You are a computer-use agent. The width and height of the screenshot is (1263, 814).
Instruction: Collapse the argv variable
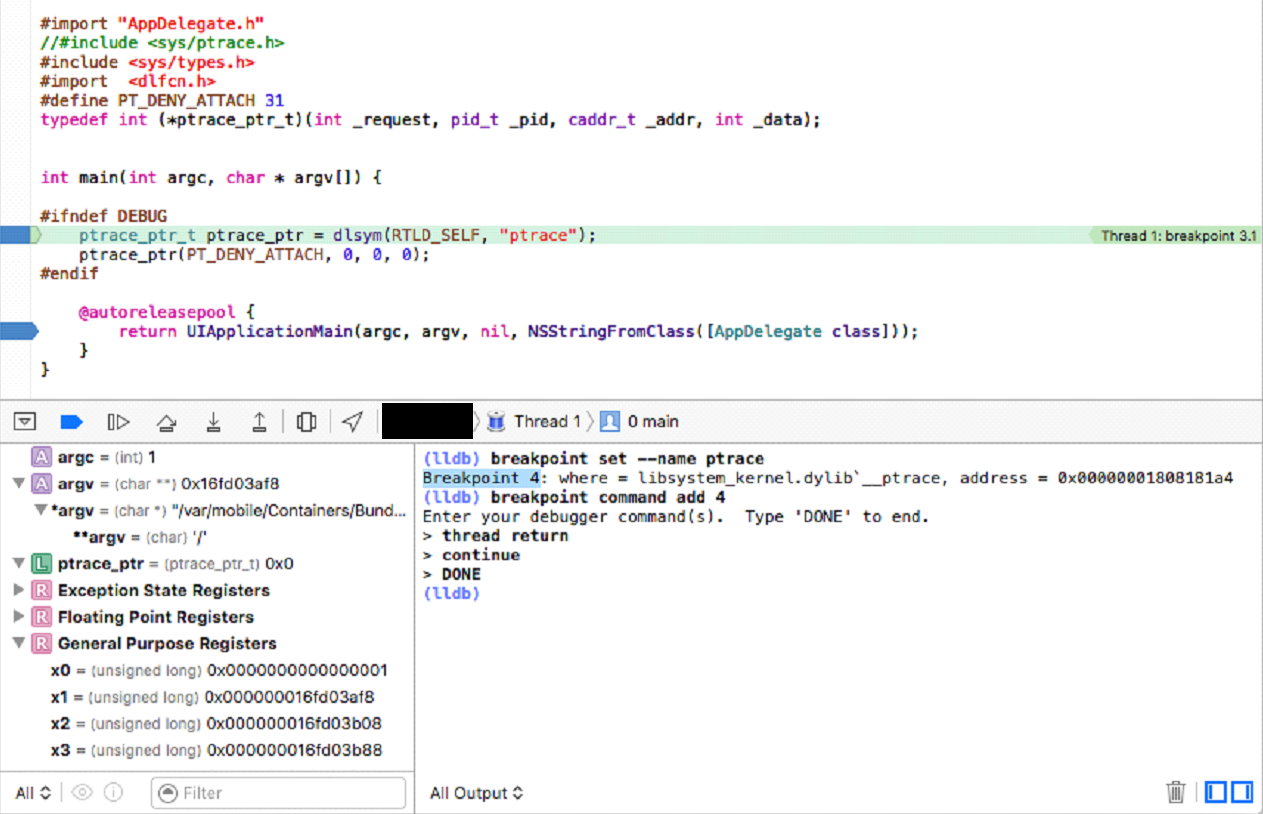pyautogui.click(x=18, y=484)
